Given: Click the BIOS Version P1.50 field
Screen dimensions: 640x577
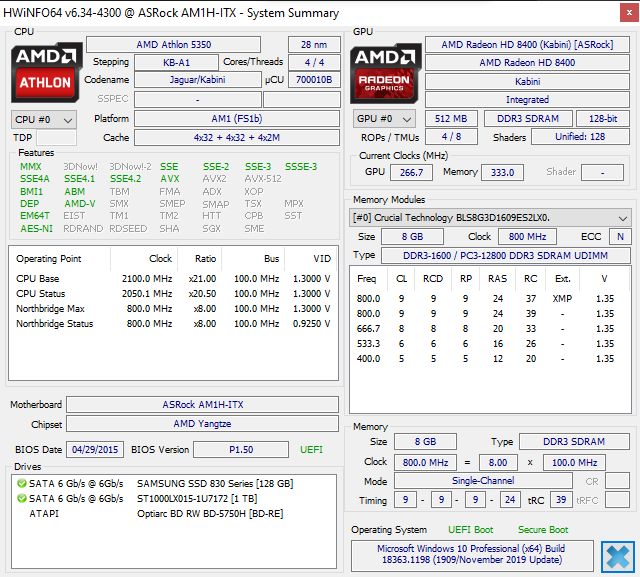Looking at the screenshot, I should 241,450.
